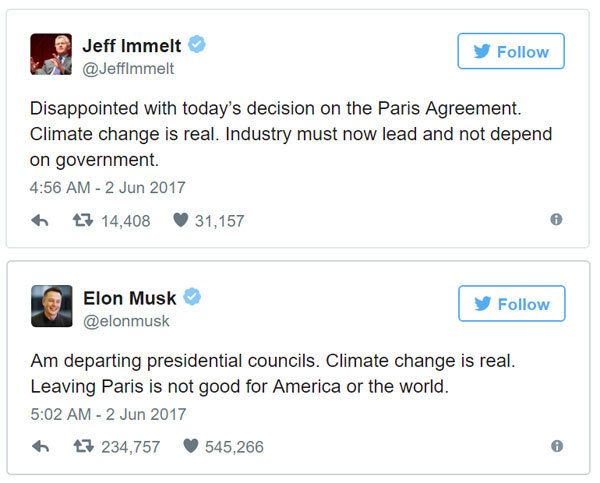This screenshot has height=483, width=600.
Task: Retweet Jeff Immelt's Paris Agreement tweet
Action: tap(87, 220)
